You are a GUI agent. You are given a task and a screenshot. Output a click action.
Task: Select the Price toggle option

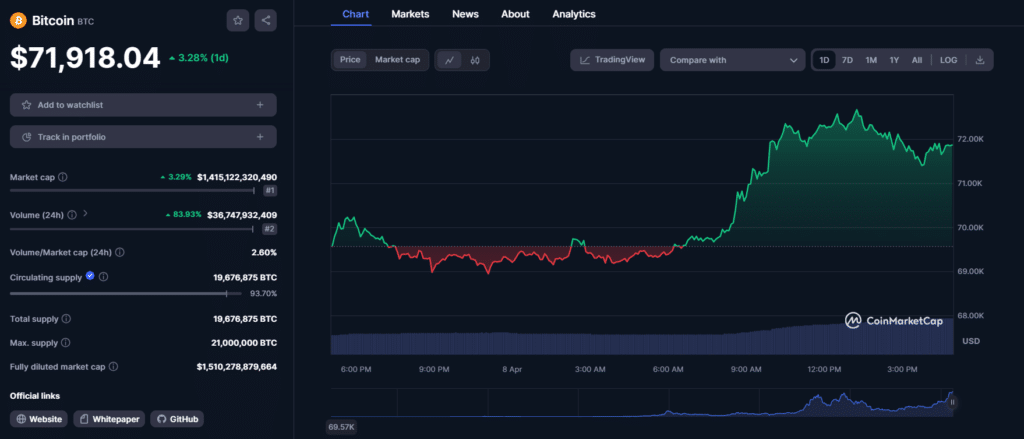coord(350,60)
